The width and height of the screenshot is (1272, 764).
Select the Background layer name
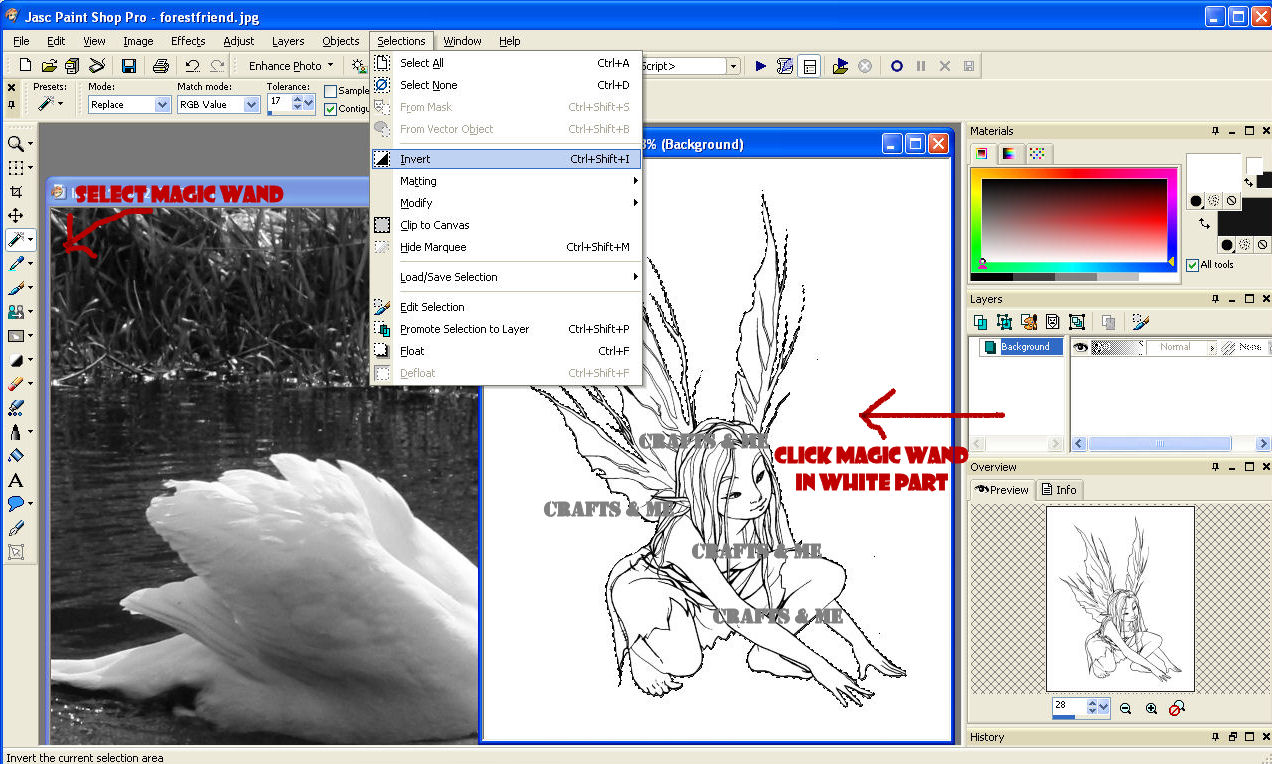pos(1026,347)
